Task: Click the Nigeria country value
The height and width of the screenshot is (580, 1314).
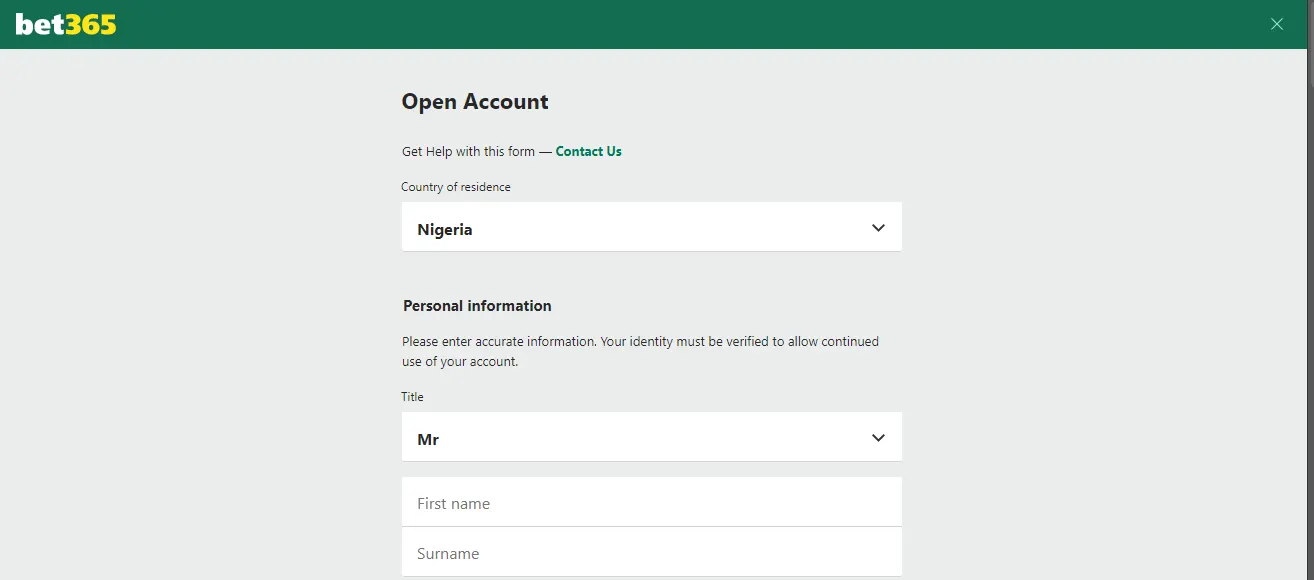Action: coord(444,229)
